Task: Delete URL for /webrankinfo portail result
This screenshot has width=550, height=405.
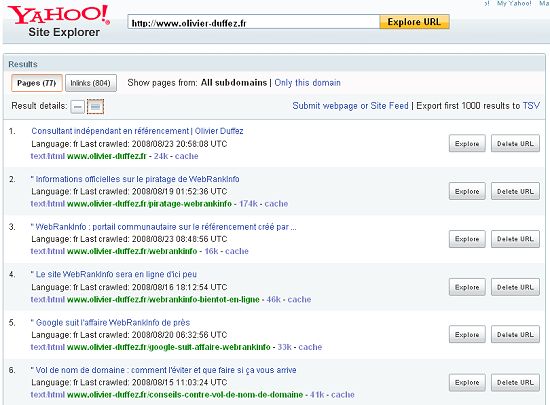Action: pos(515,239)
